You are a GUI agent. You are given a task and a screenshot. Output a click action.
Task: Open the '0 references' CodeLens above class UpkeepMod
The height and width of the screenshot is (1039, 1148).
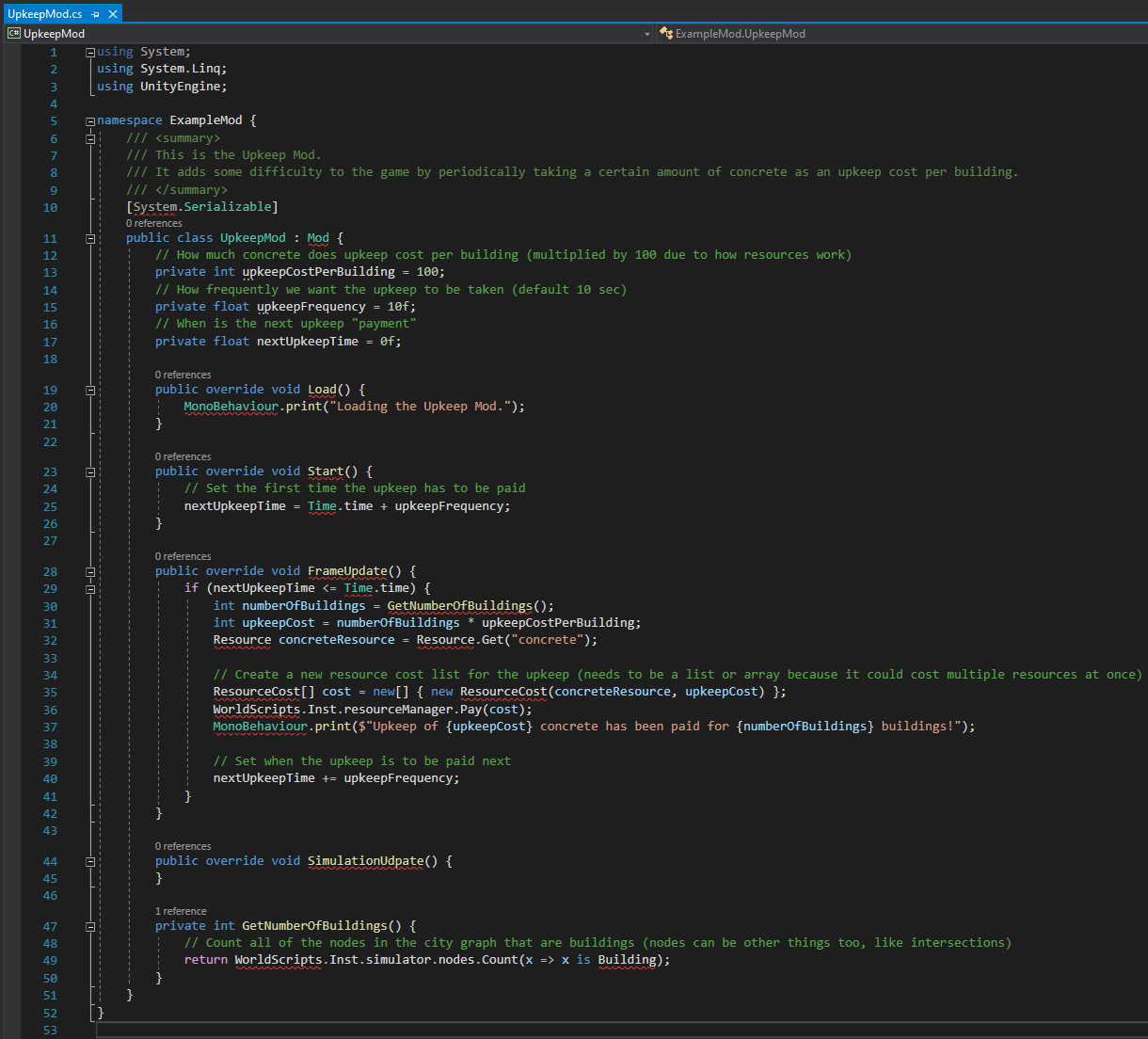click(154, 224)
